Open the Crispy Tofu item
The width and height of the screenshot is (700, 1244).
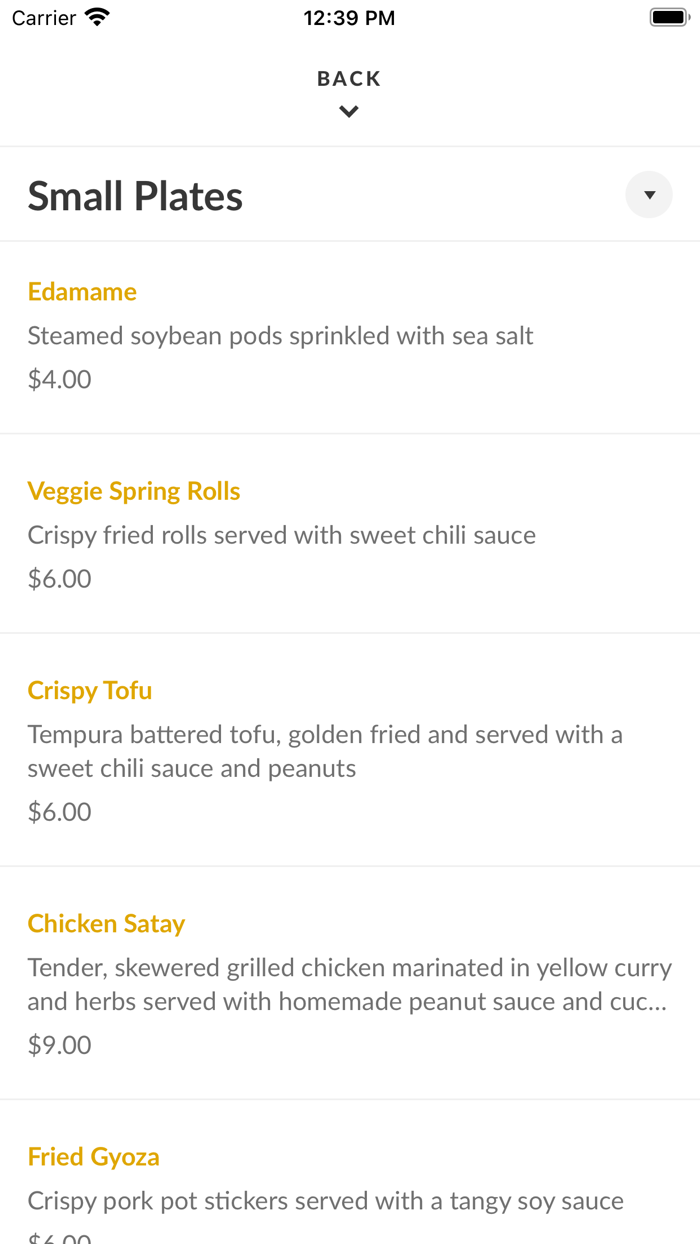(90, 690)
